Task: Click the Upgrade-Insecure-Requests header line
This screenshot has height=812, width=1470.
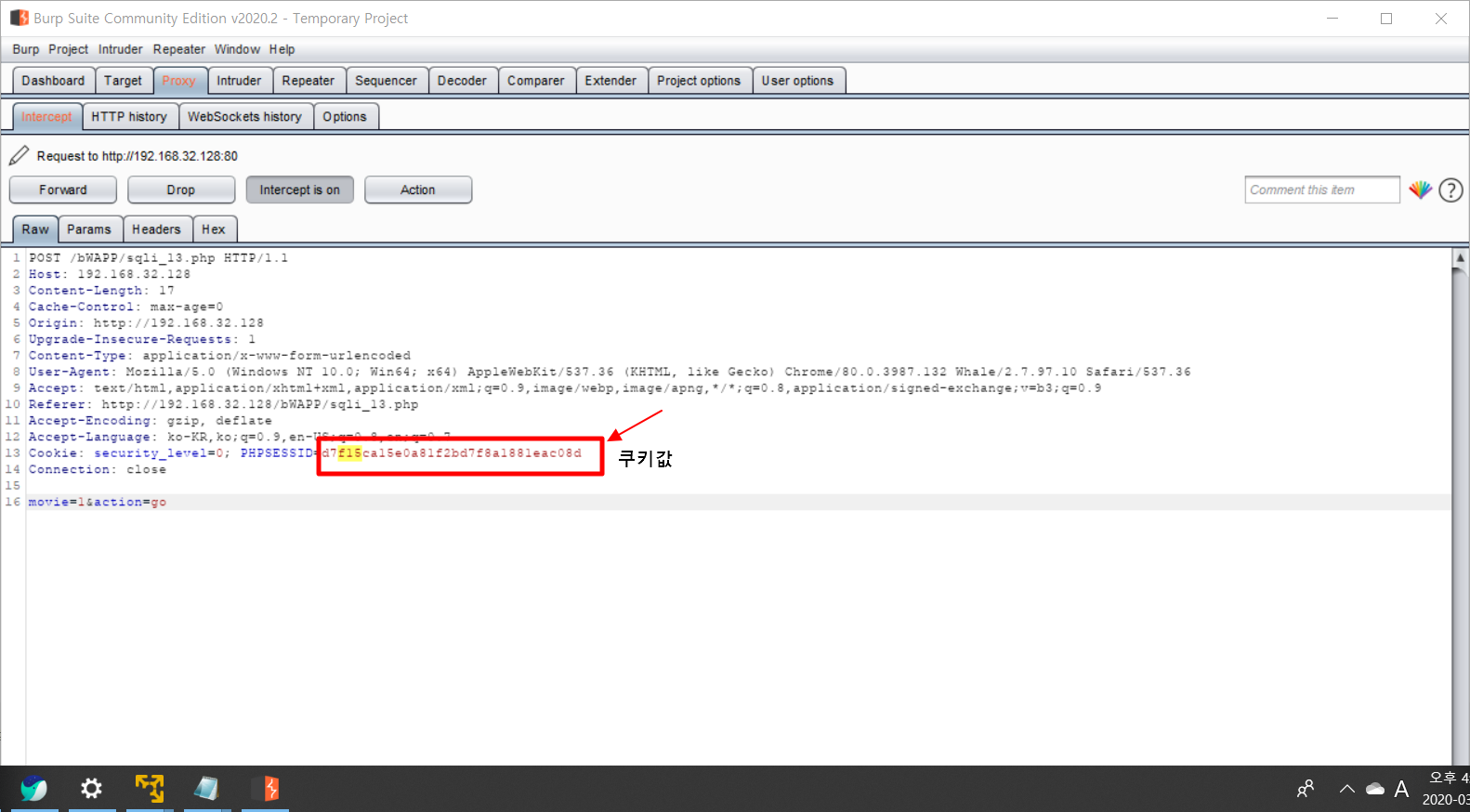Action: [x=142, y=339]
